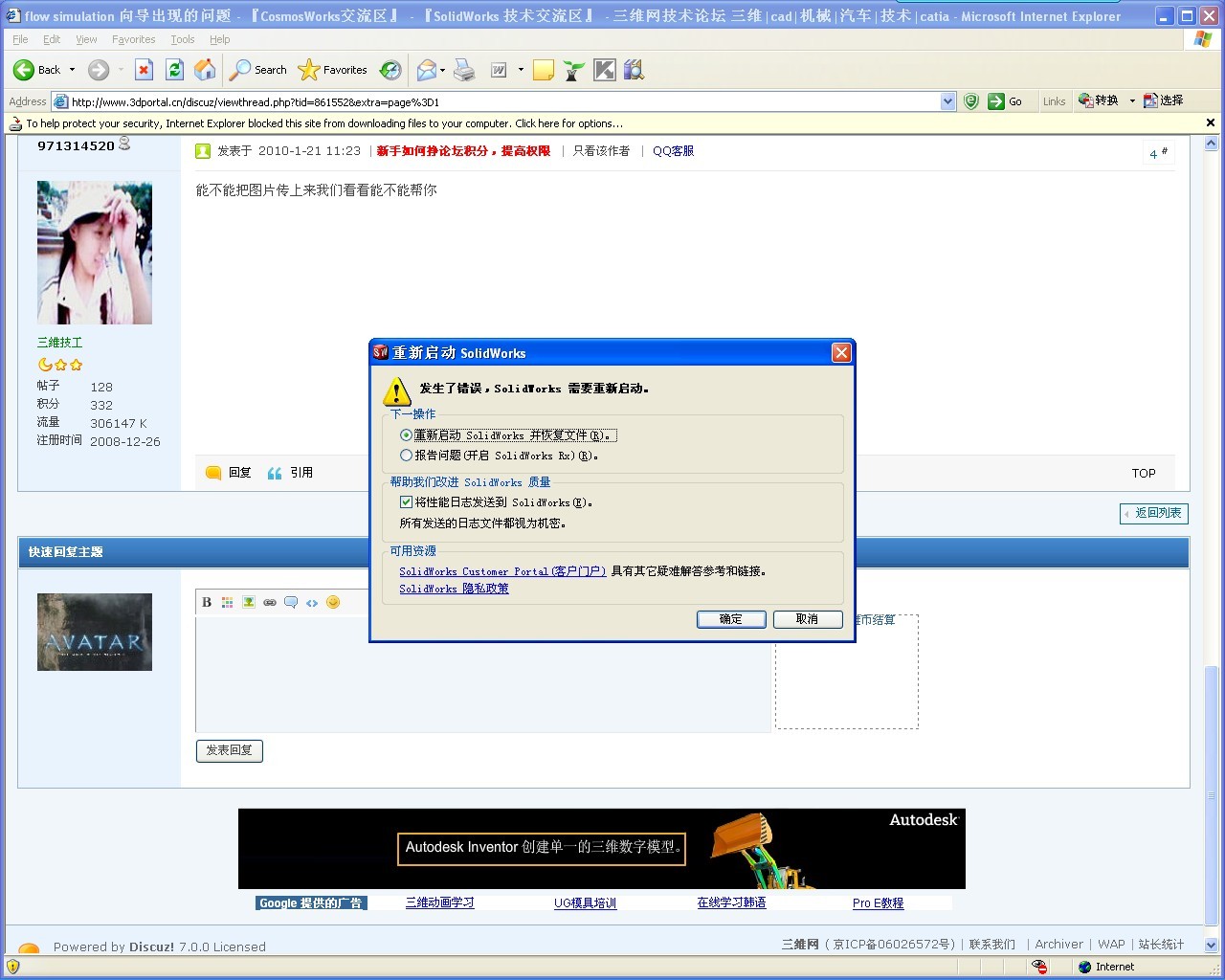Image resolution: width=1225 pixels, height=980 pixels.
Task: Open the Forward button history dropdown arrow
Action: coord(121,70)
